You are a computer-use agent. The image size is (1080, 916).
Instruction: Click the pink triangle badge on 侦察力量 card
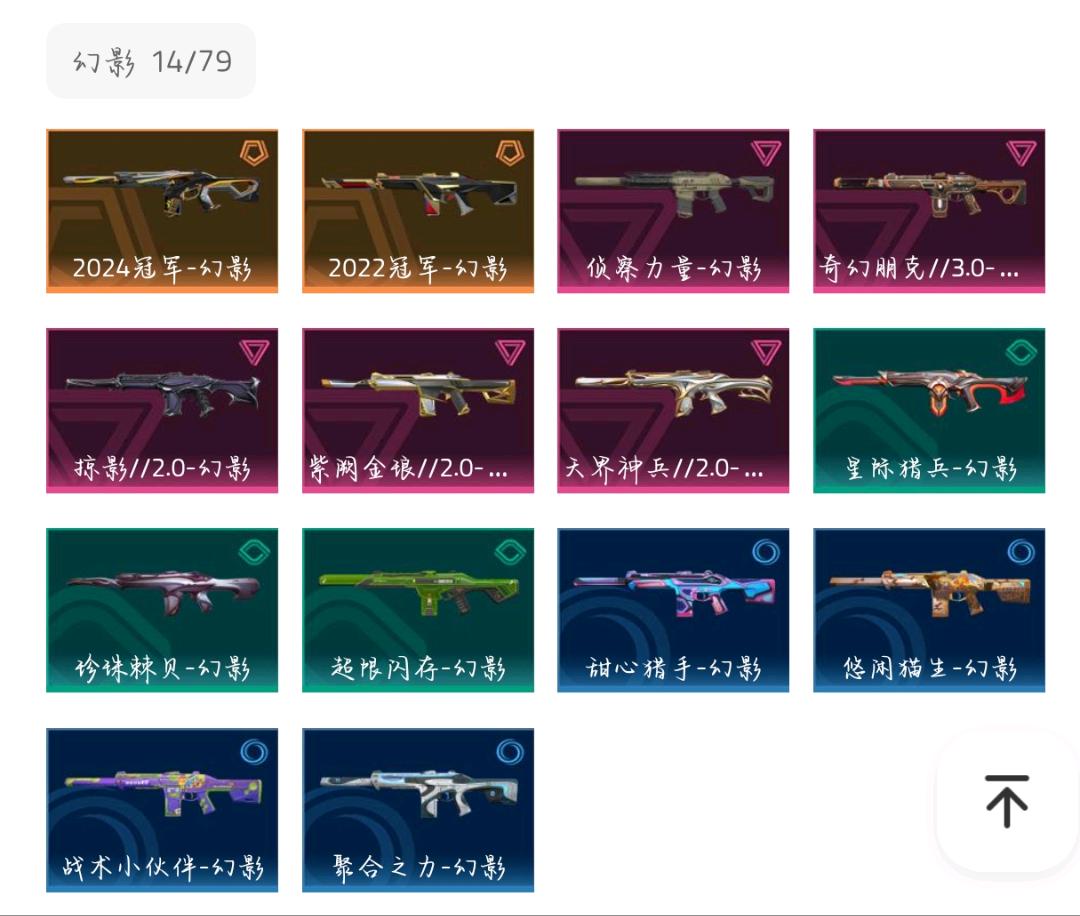click(766, 152)
